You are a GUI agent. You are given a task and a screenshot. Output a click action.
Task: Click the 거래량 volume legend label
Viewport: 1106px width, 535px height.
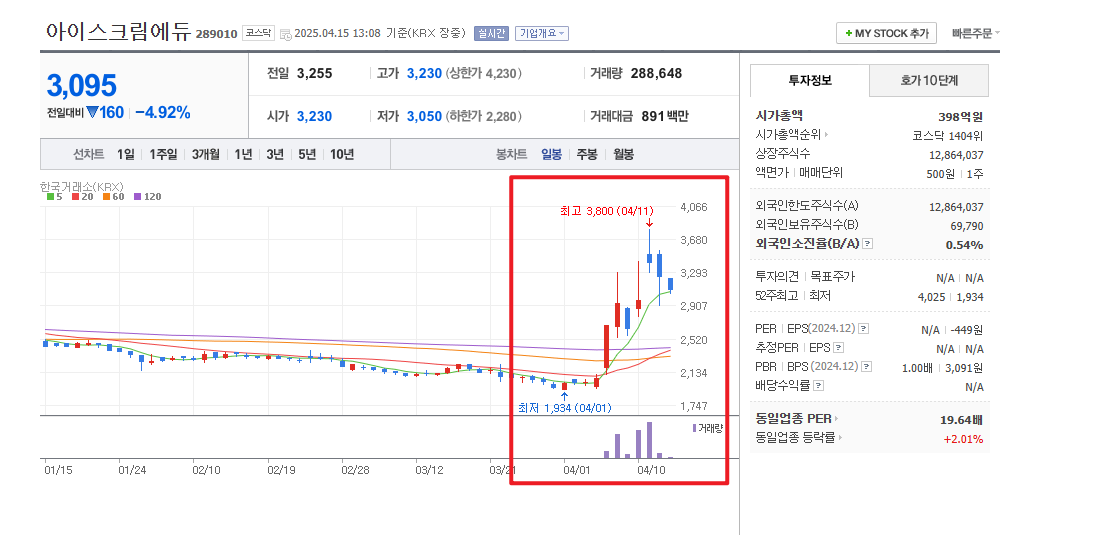[708, 428]
